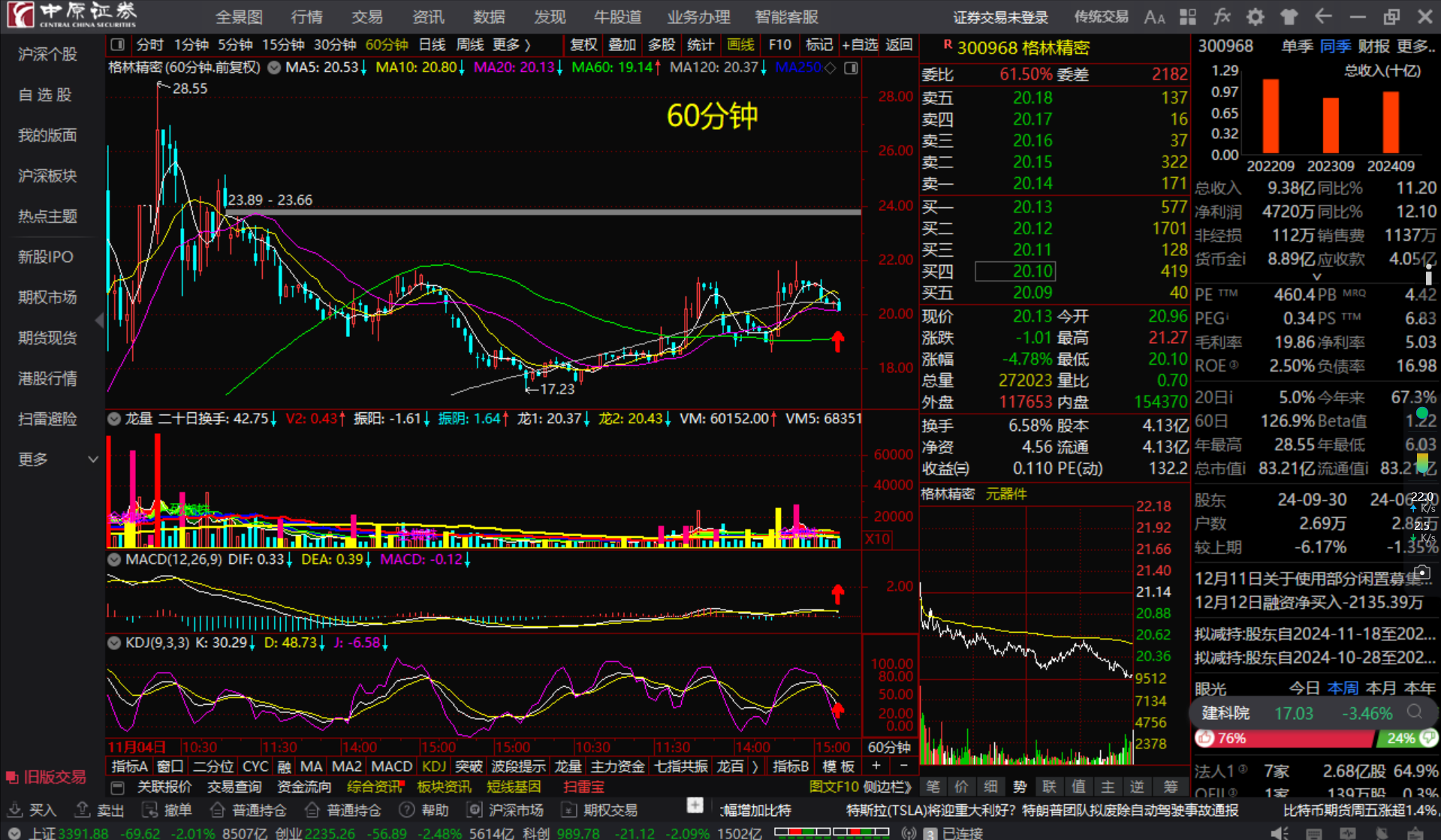Open the 12月11日 idle funds announcement

(1314, 579)
